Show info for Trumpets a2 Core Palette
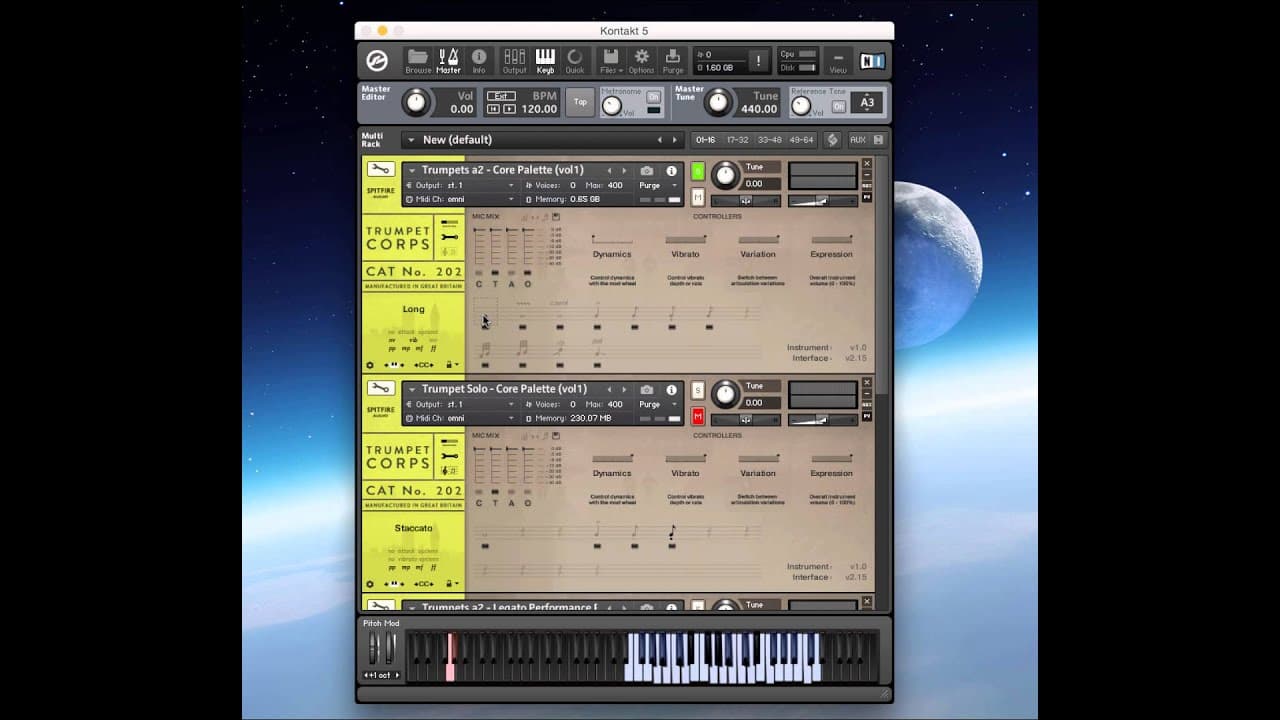 pos(671,171)
